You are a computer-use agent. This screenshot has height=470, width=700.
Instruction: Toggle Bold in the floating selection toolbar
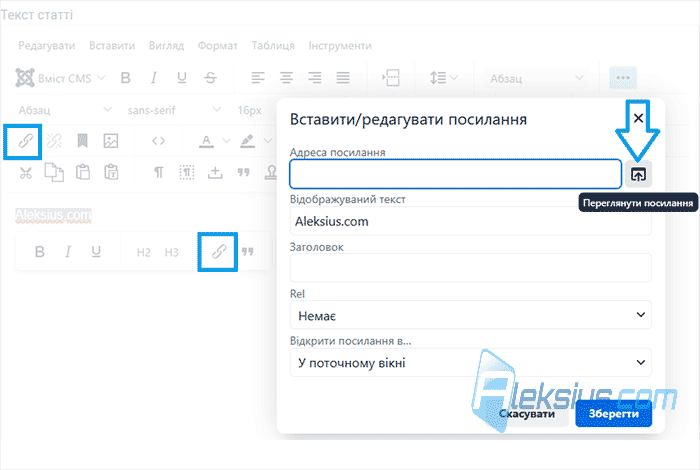39,252
